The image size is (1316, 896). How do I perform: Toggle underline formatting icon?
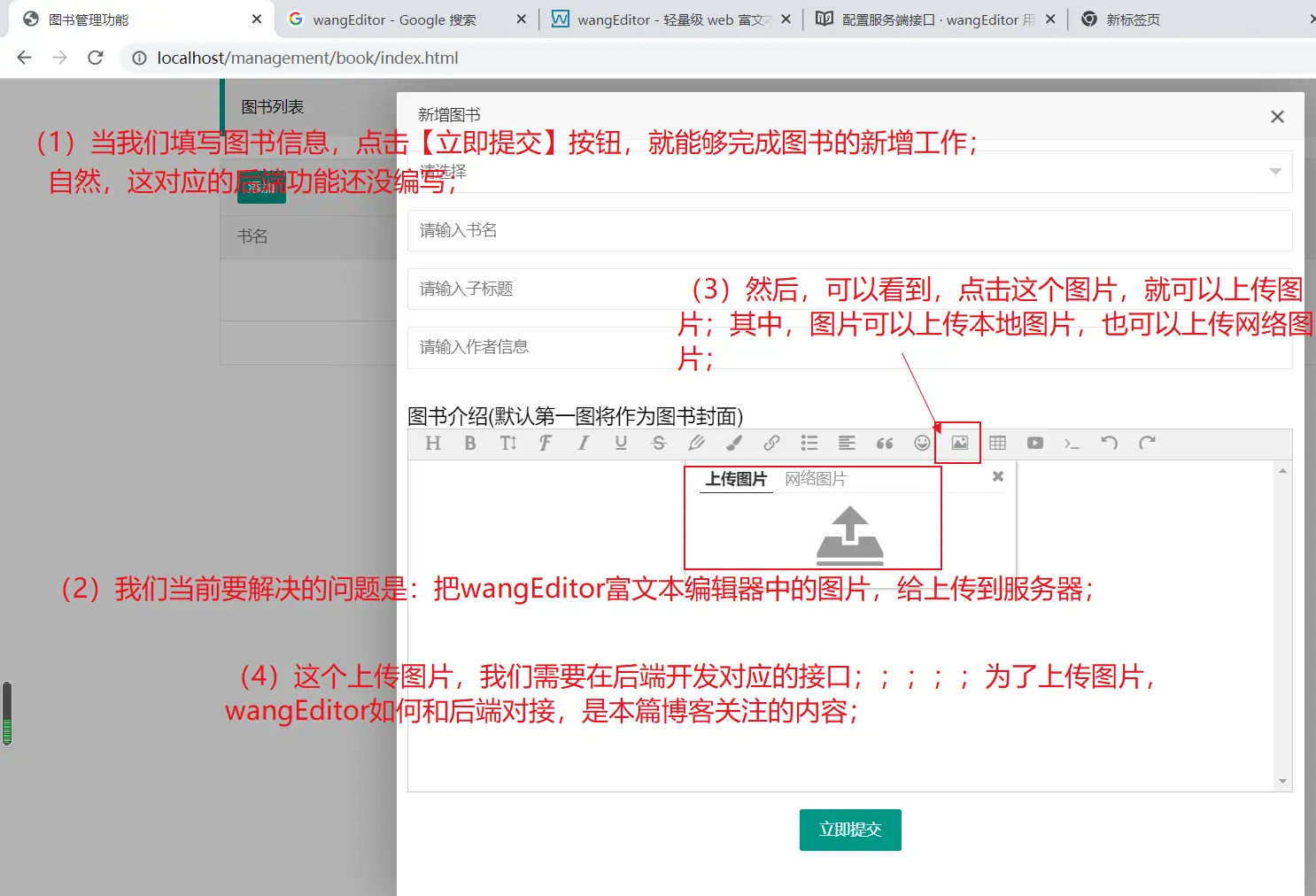pyautogui.click(x=621, y=443)
